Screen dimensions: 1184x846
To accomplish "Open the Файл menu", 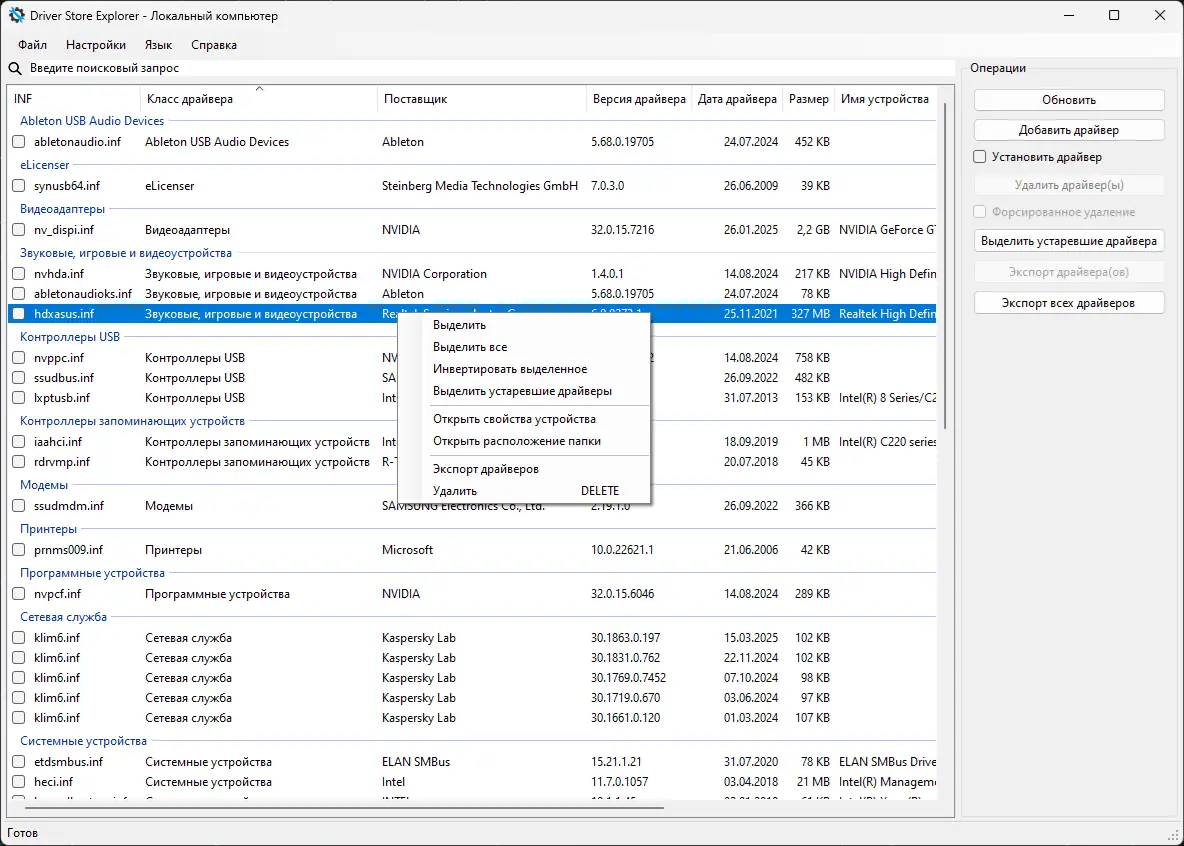I will [x=32, y=45].
